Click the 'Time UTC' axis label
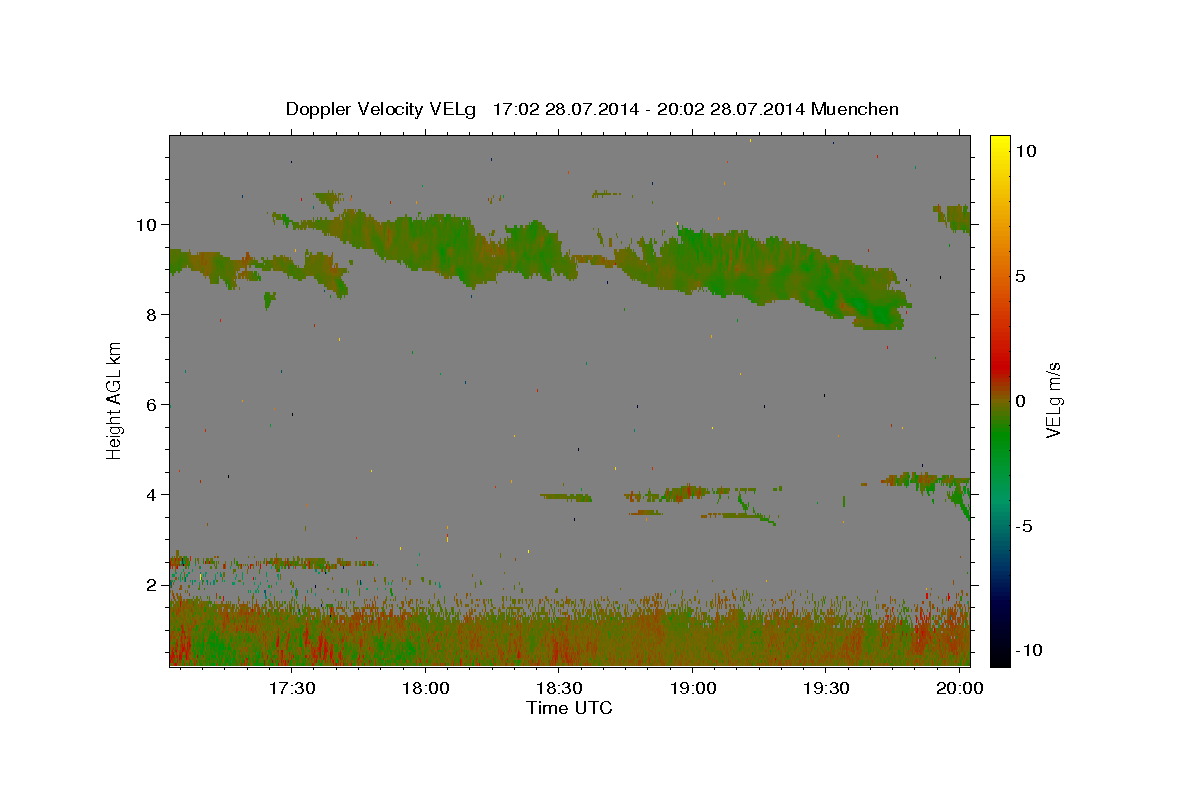 click(x=569, y=709)
